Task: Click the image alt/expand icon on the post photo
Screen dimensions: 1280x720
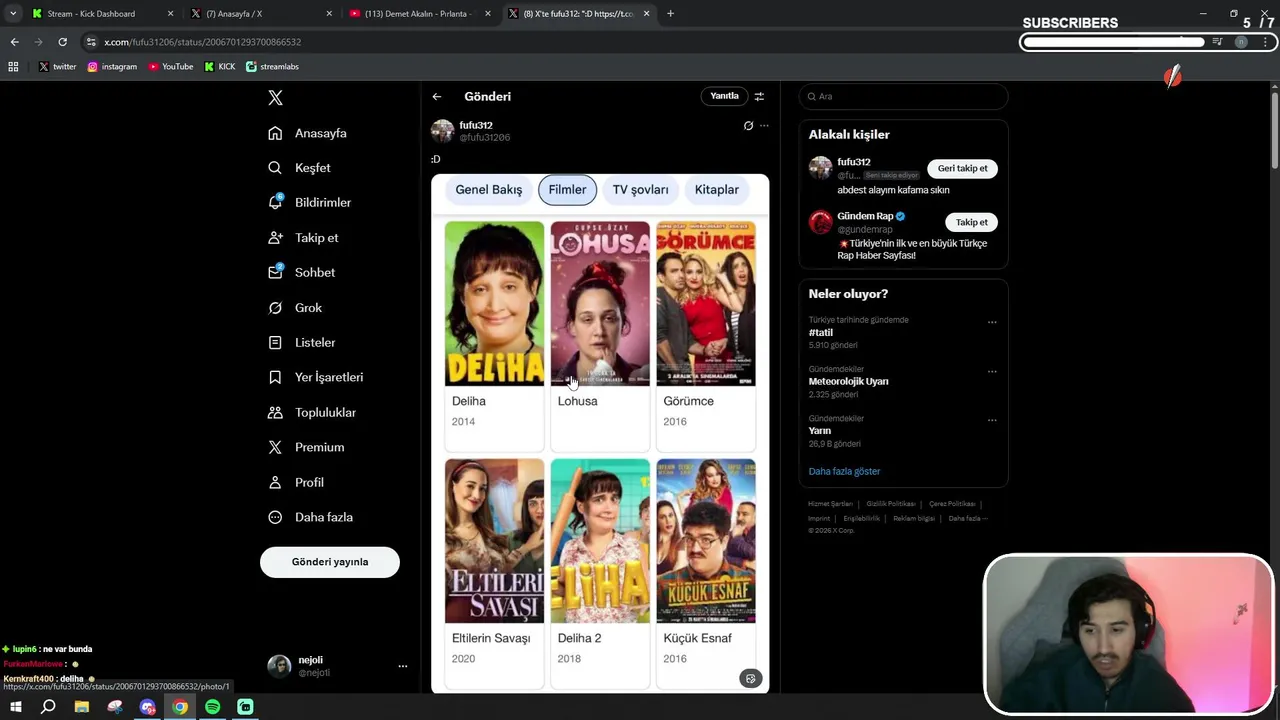Action: pos(751,678)
